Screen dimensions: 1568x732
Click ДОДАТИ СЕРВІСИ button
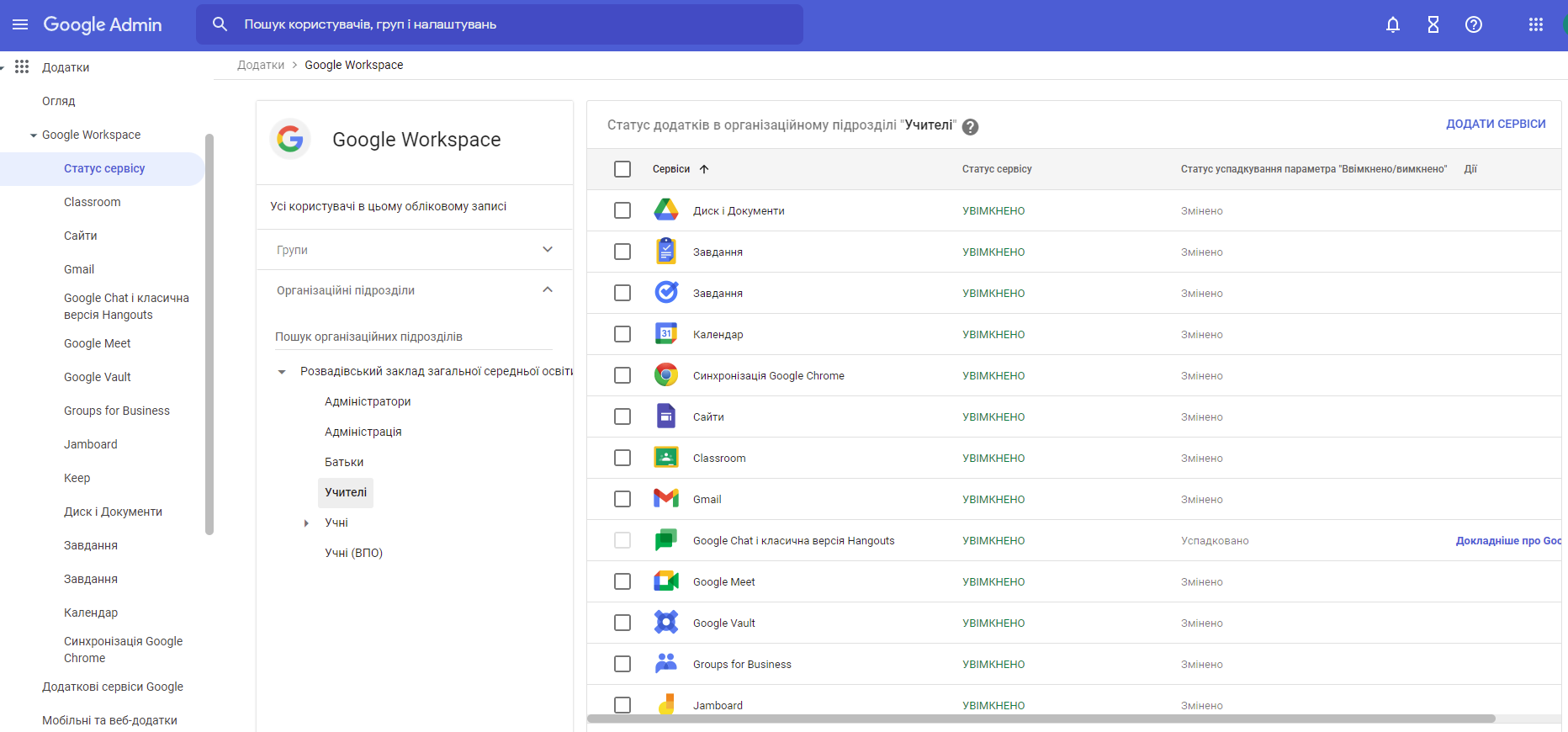pyautogui.click(x=1496, y=124)
